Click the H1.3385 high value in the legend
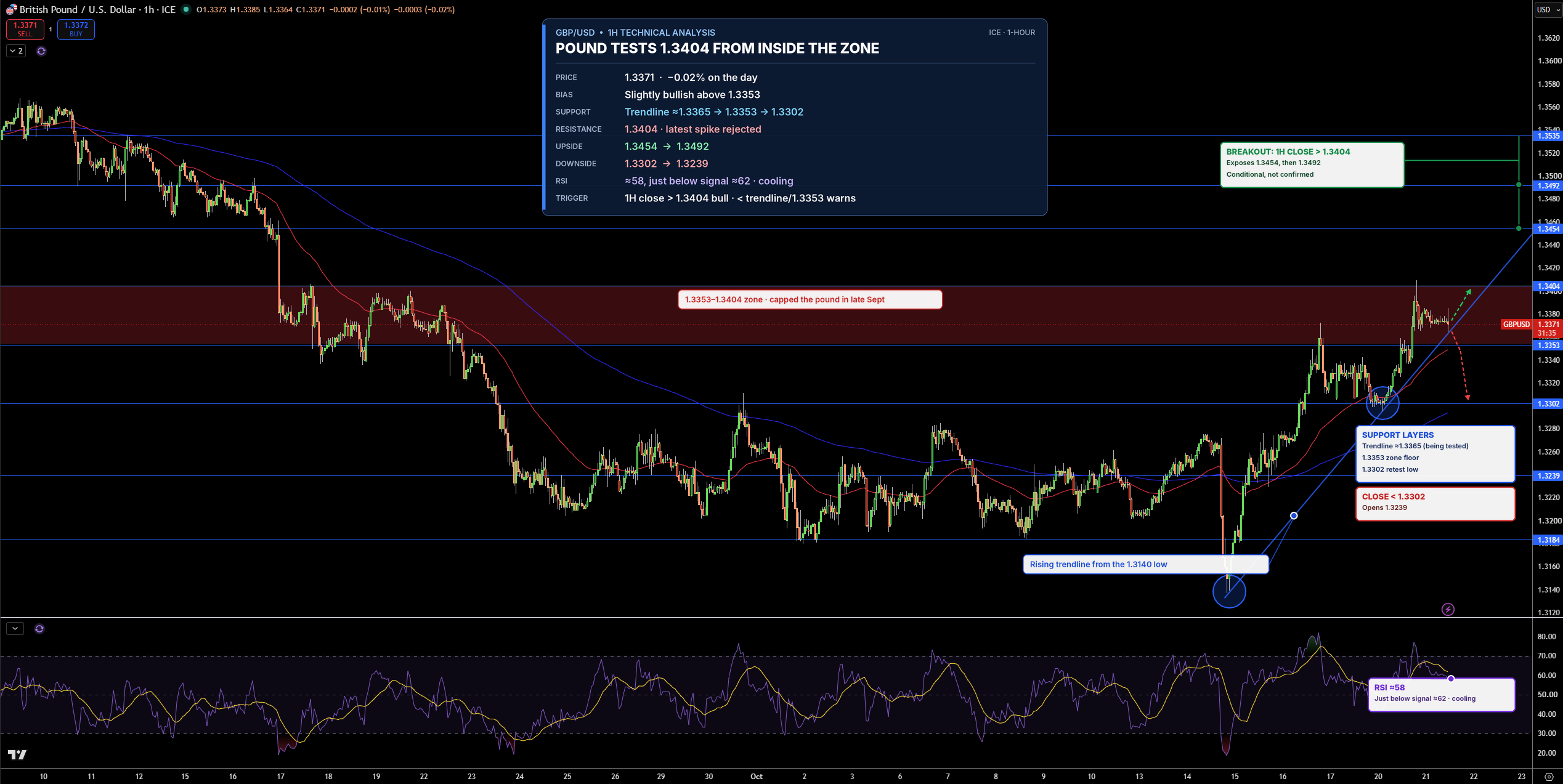The width and height of the screenshot is (1563, 784). 245,9
